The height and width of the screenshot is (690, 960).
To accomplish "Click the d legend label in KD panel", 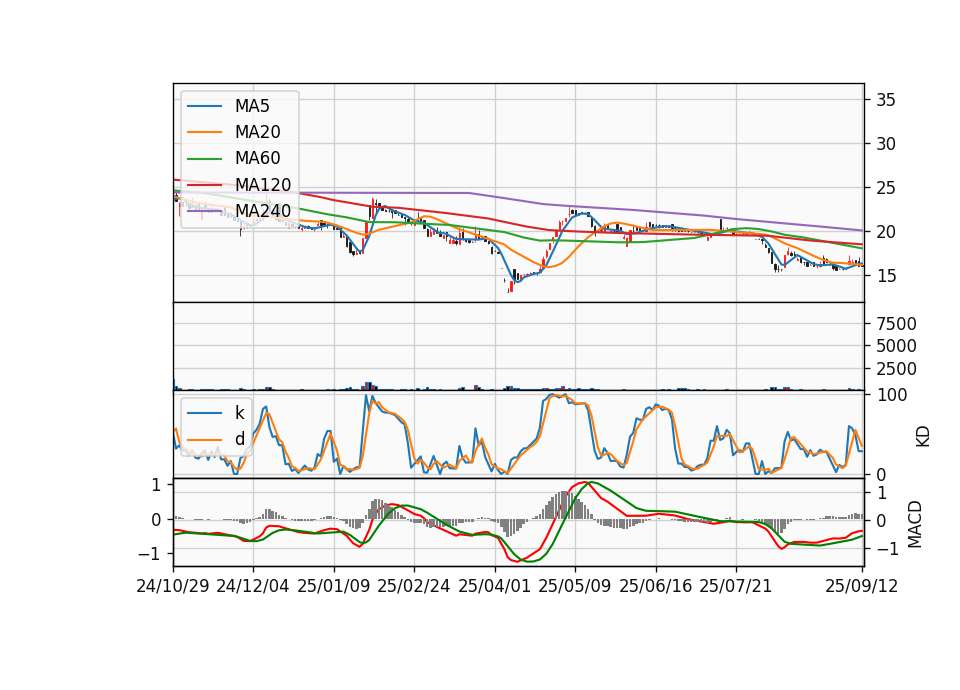I will 240,439.
